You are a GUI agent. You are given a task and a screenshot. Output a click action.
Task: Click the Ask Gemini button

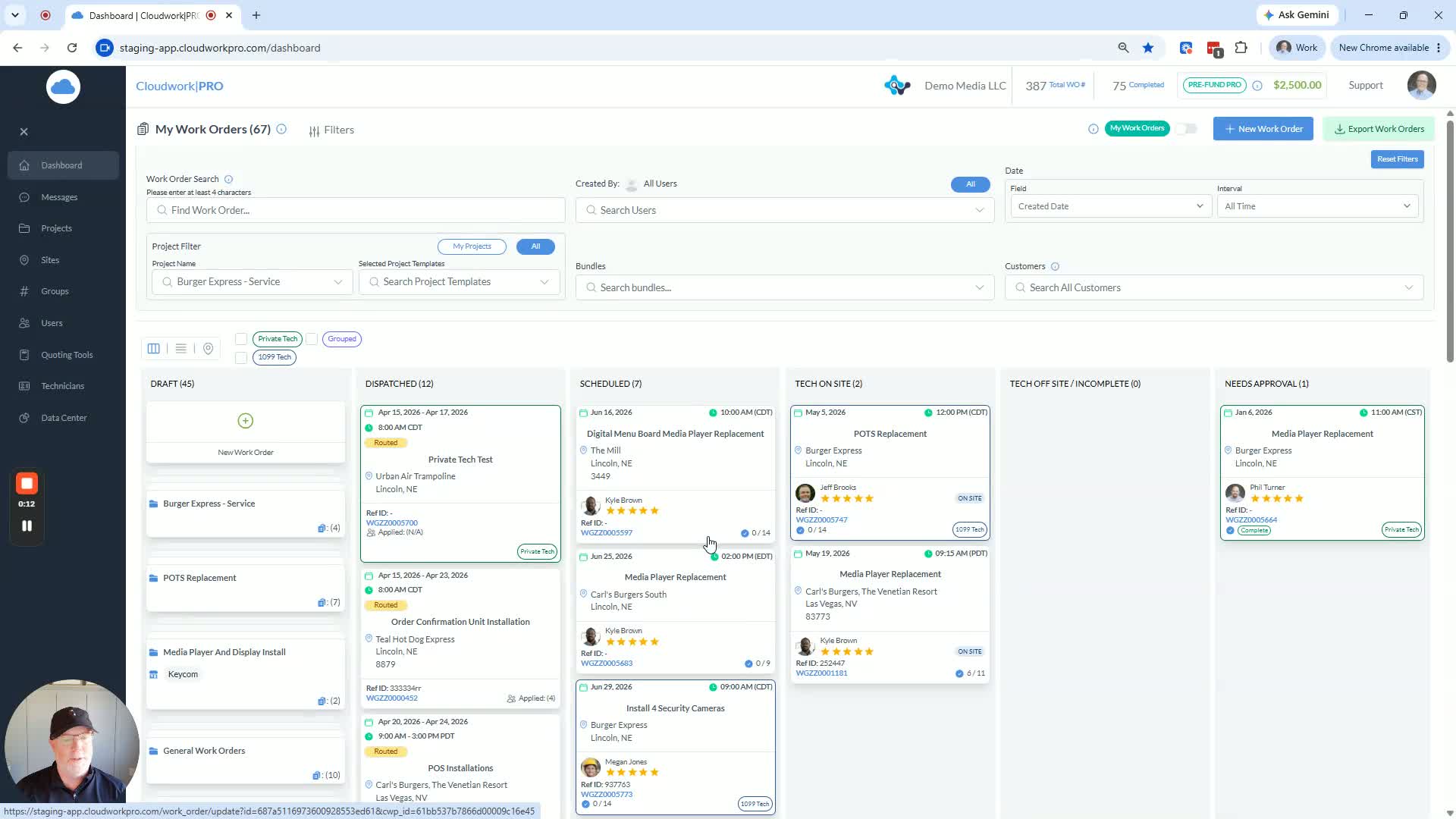[1297, 15]
